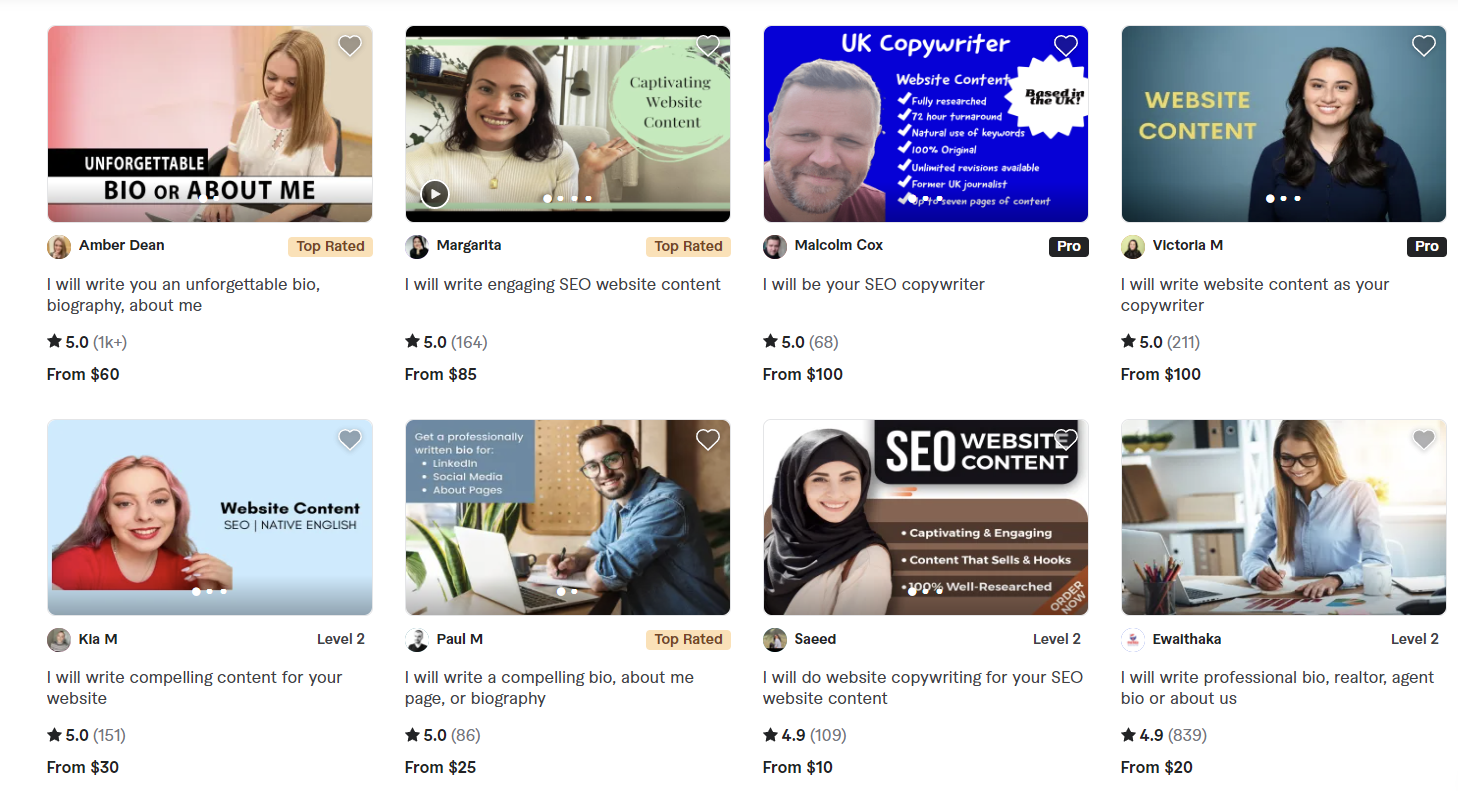Click heart icon on Saeed's SEO gig
Image resolution: width=1458 pixels, height=791 pixels.
[1065, 440]
